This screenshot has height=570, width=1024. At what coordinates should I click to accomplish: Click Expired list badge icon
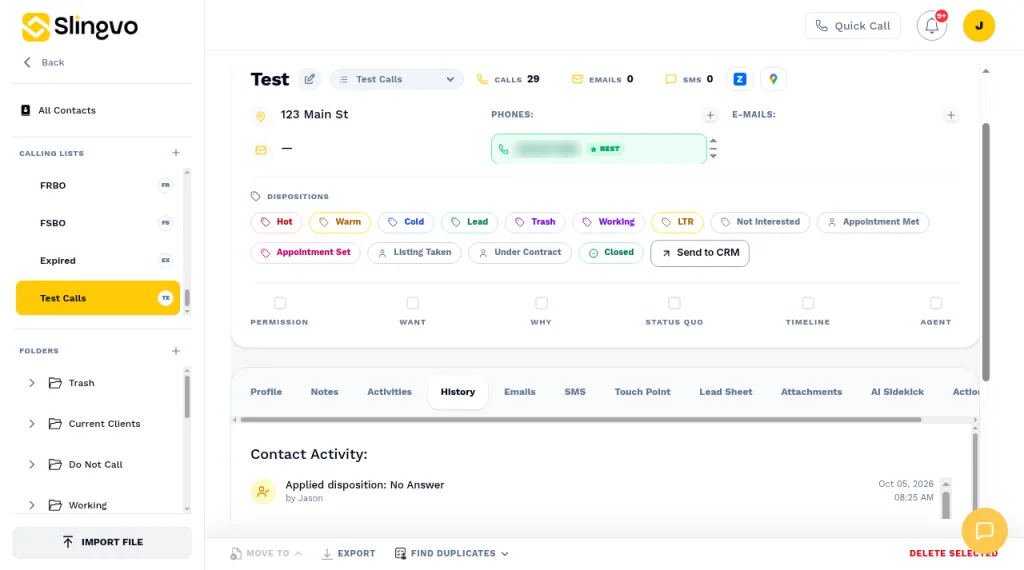(165, 260)
